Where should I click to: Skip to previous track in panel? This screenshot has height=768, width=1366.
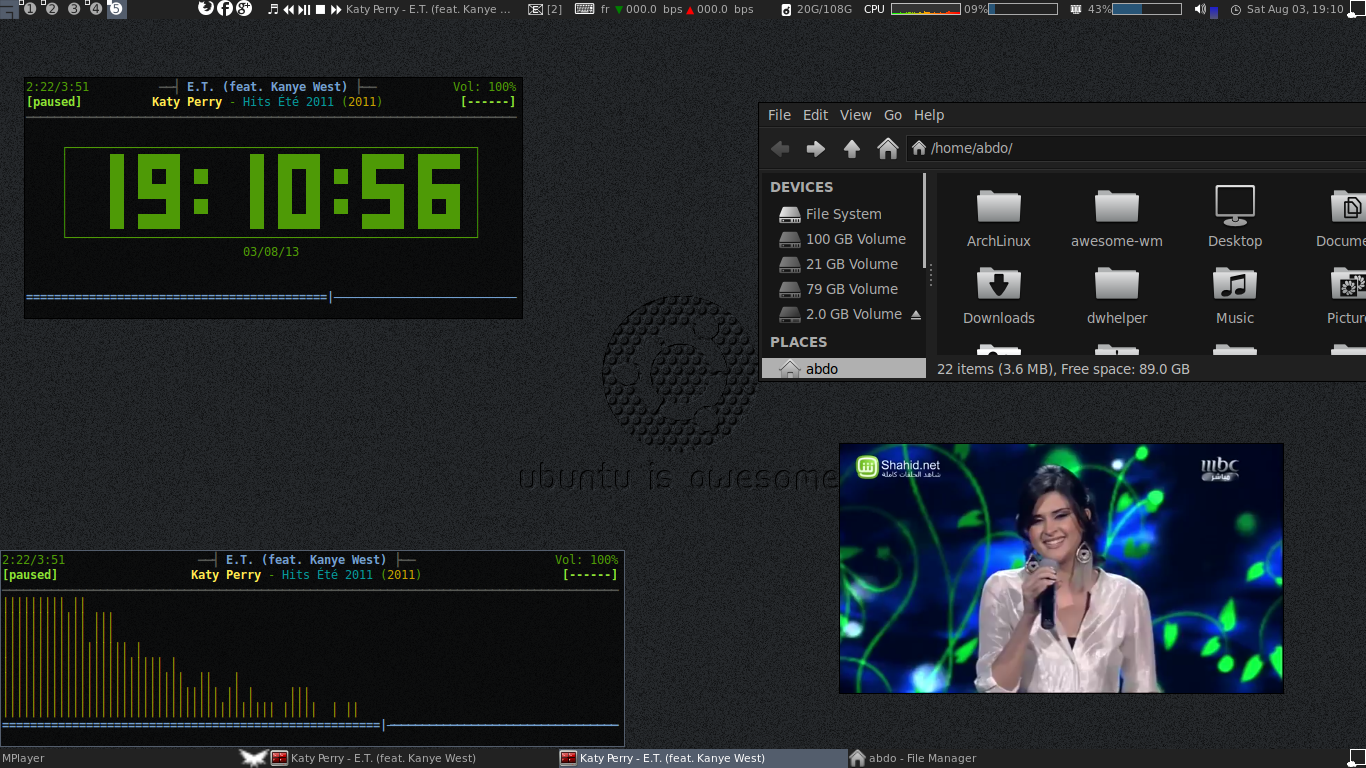(288, 9)
